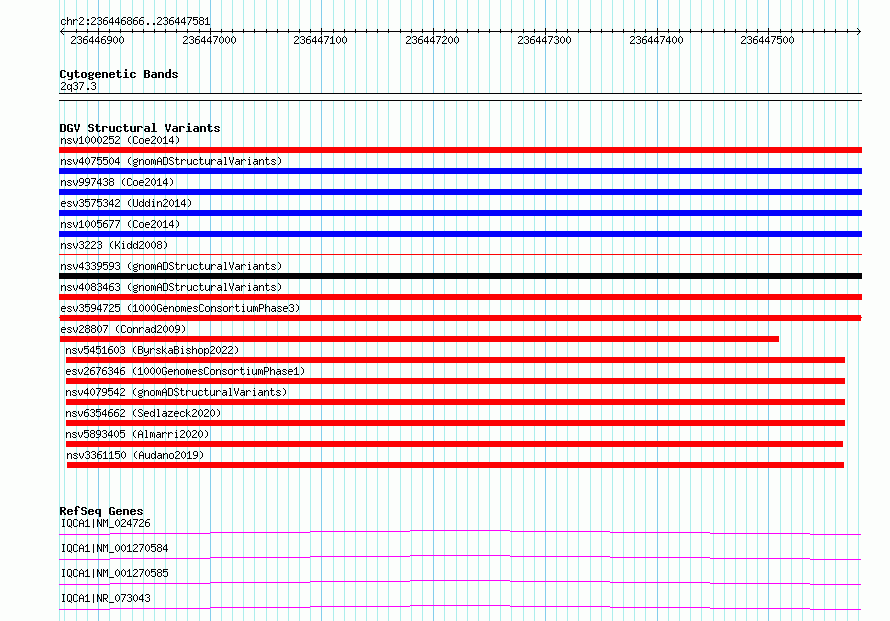Open nsv5451603 (ByrskaBishop2022) variant label
The height and width of the screenshot is (621, 890).
152,350
